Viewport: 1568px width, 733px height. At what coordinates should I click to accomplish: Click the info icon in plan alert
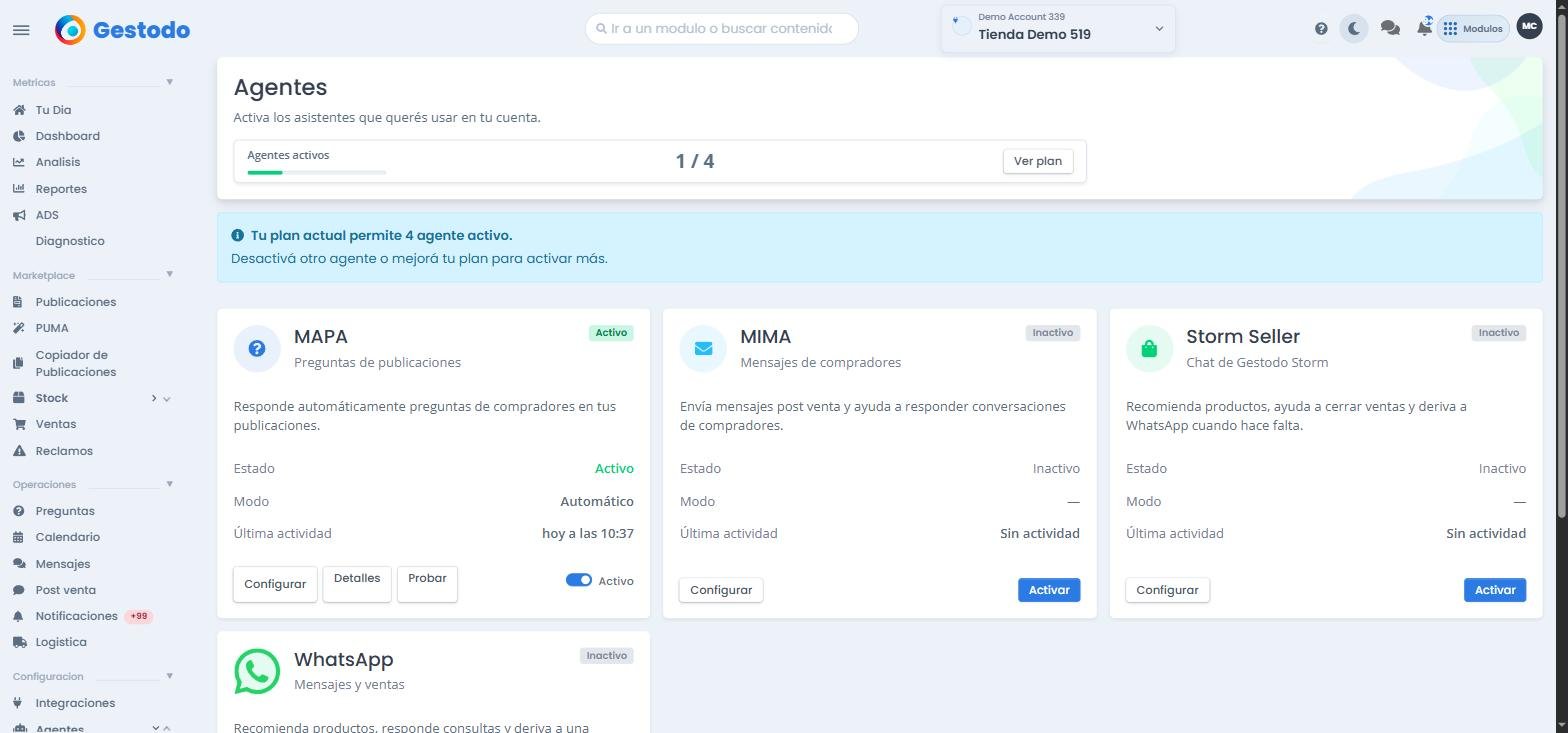pos(237,235)
